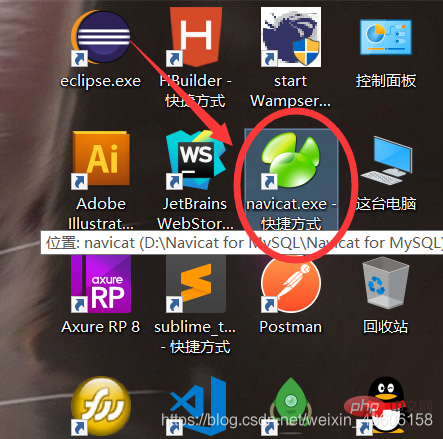443x439 pixels.
Task: Click the 控制面板 label text
Action: 386,81
